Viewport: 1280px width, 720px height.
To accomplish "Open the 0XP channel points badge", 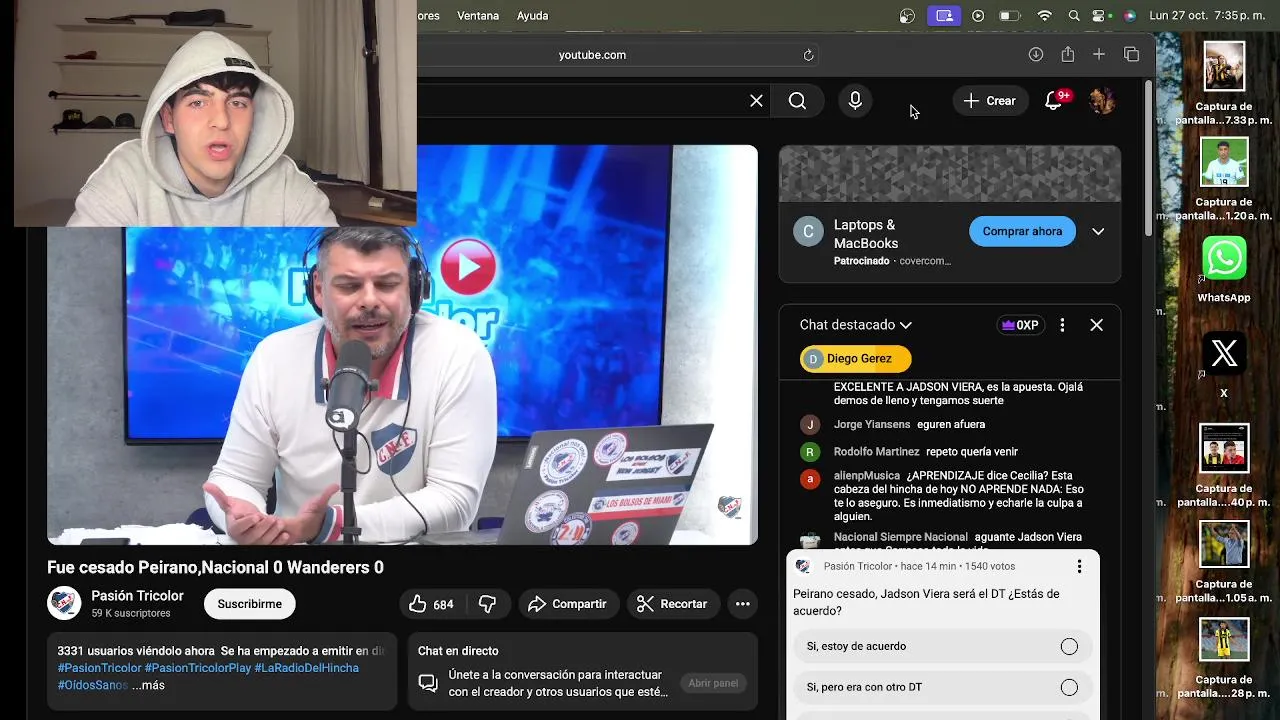I will [x=1020, y=325].
